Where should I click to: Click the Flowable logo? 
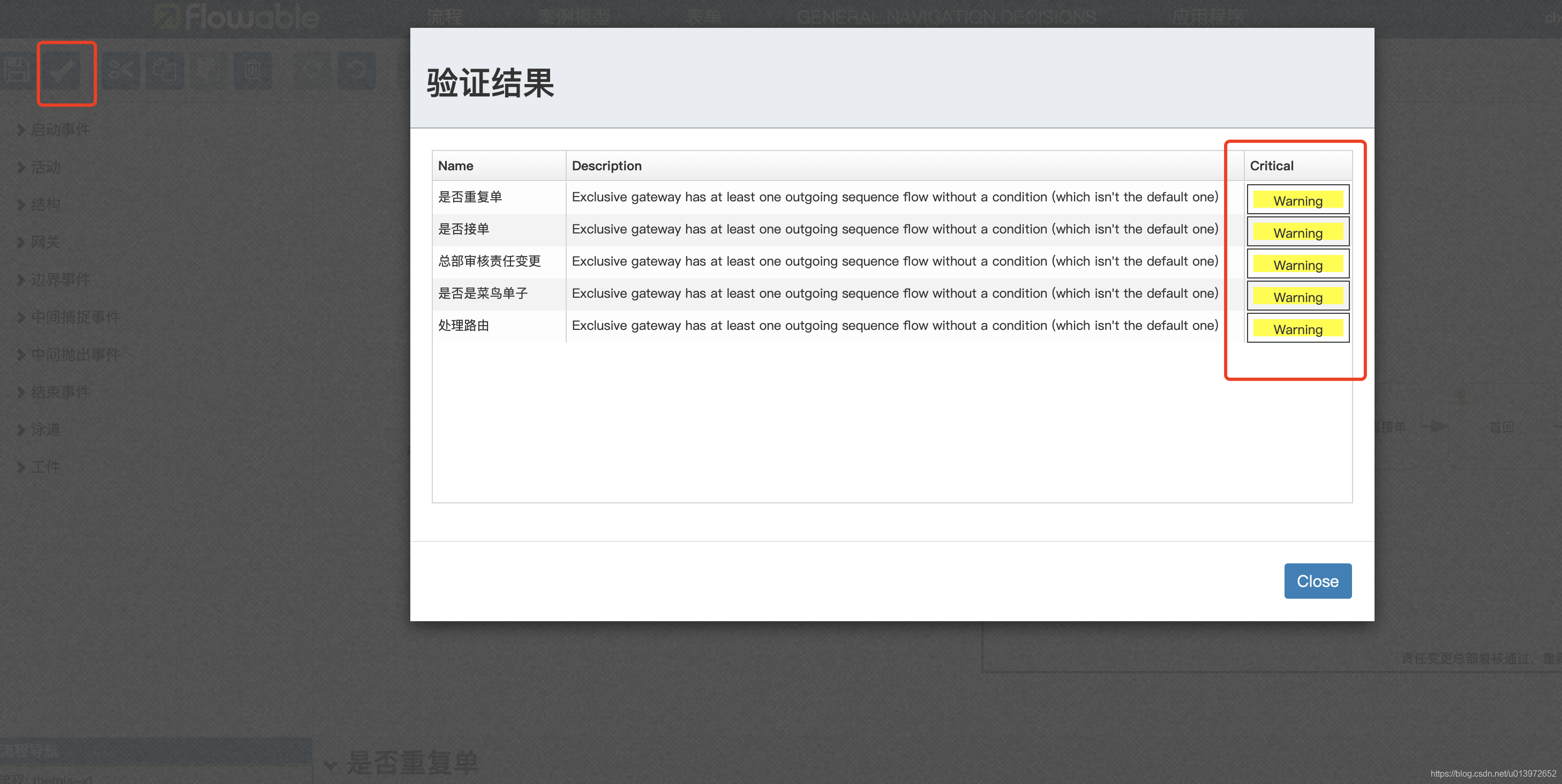(236, 17)
